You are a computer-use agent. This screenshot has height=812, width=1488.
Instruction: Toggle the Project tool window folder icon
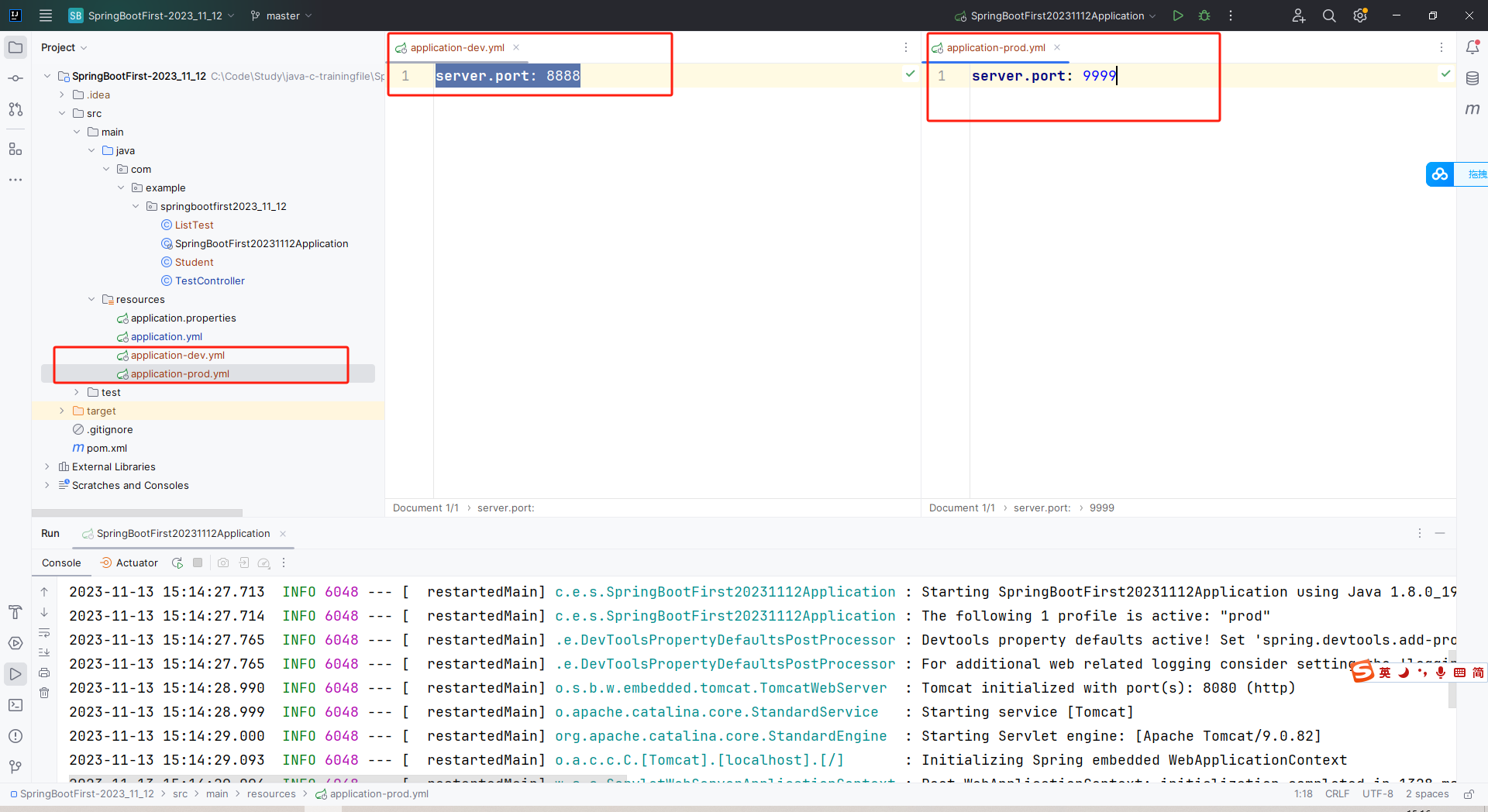coord(15,47)
